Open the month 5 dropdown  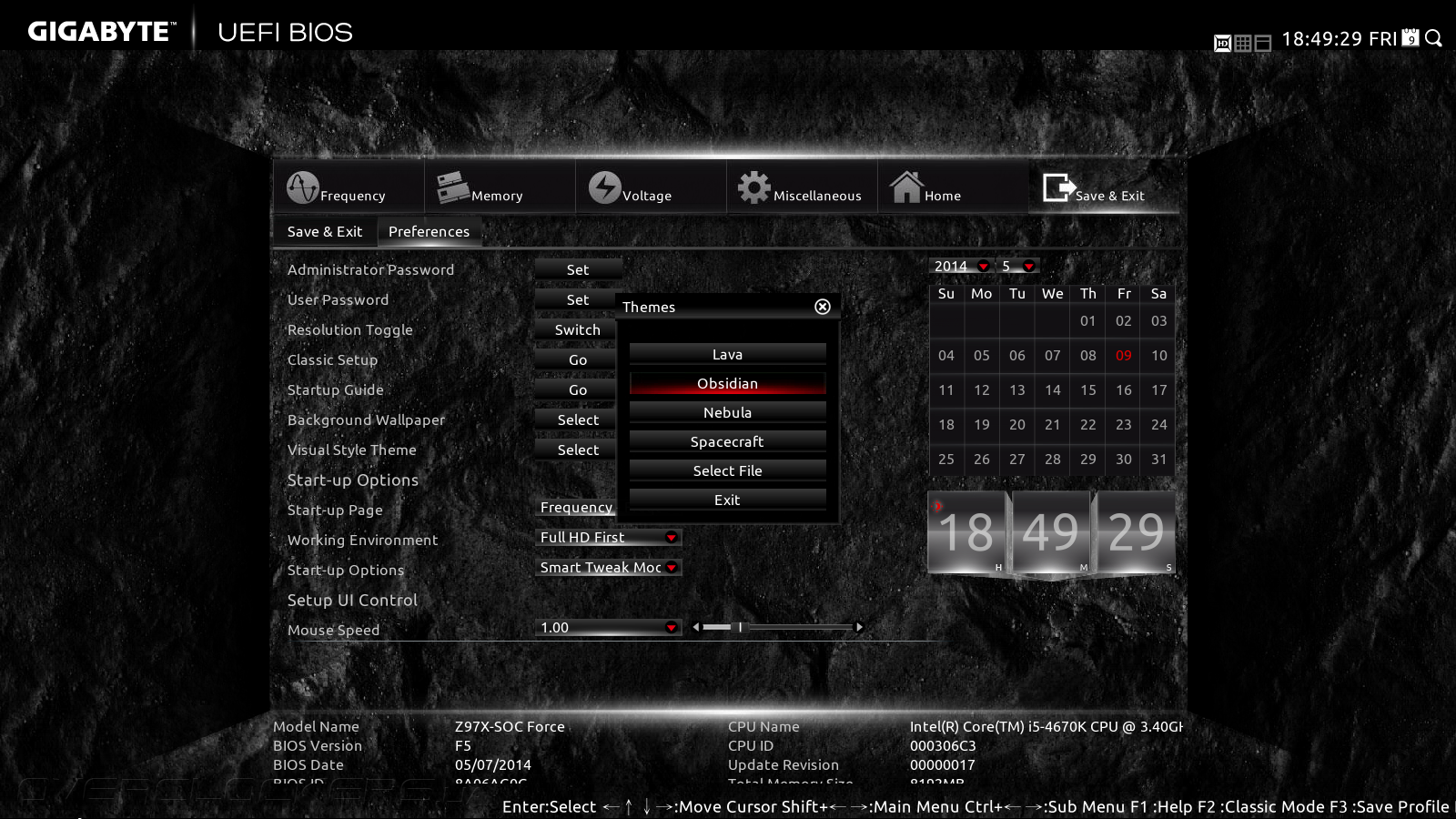(x=1018, y=266)
